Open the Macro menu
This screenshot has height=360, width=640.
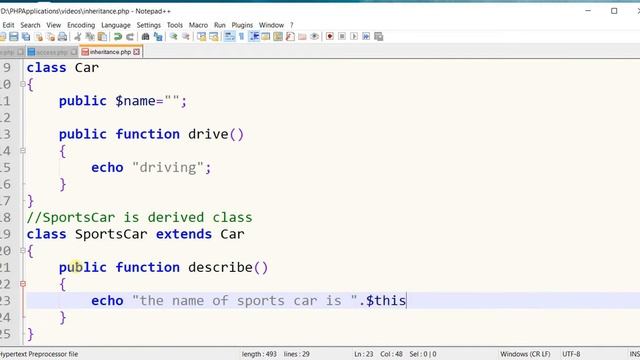coord(198,25)
